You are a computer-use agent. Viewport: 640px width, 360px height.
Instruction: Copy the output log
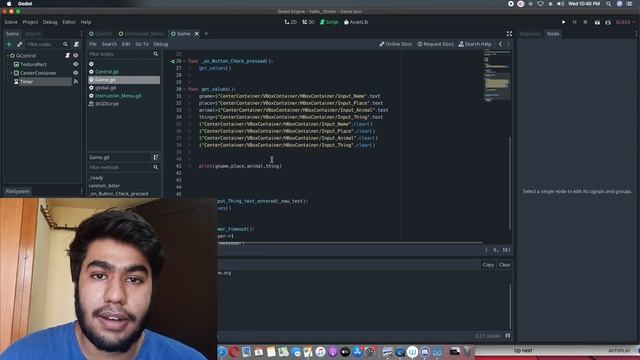(488, 265)
